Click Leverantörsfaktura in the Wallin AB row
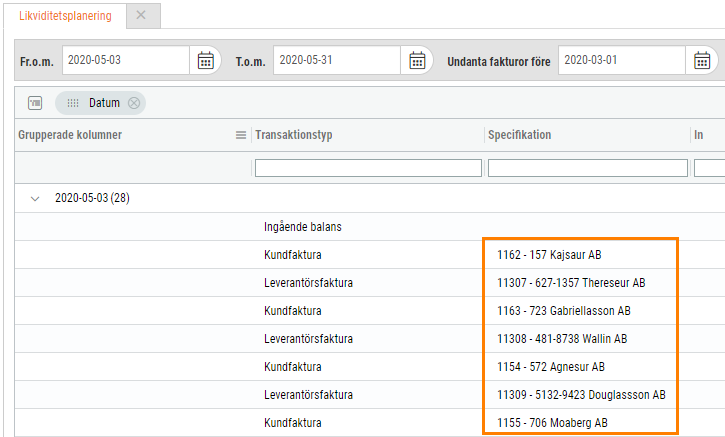The width and height of the screenshot is (725, 437). 308,339
